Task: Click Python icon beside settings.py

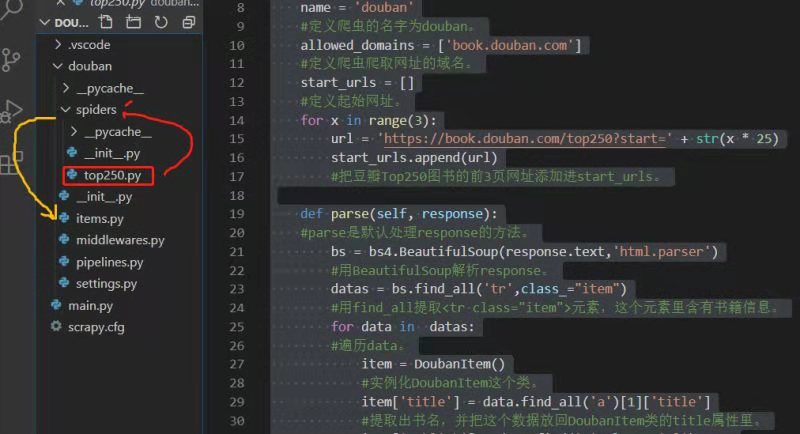Action: tap(64, 283)
